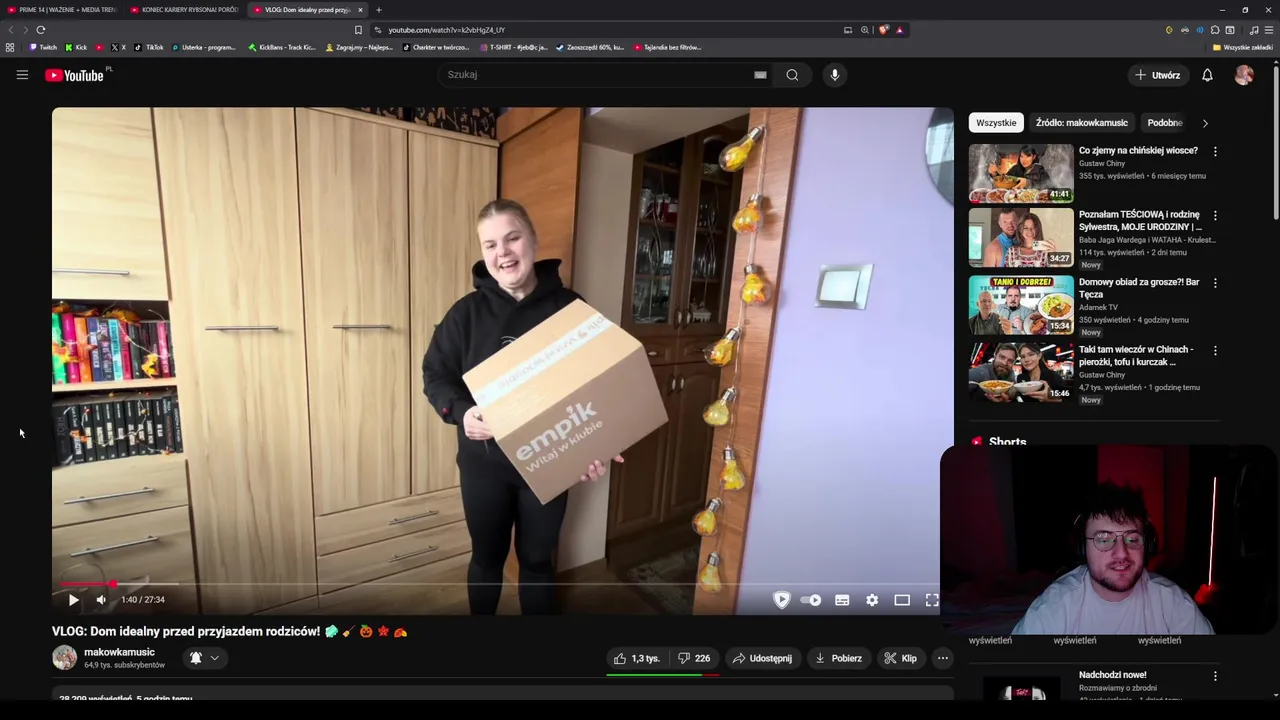Click the search magnifier button
1280x720 pixels.
pos(792,75)
